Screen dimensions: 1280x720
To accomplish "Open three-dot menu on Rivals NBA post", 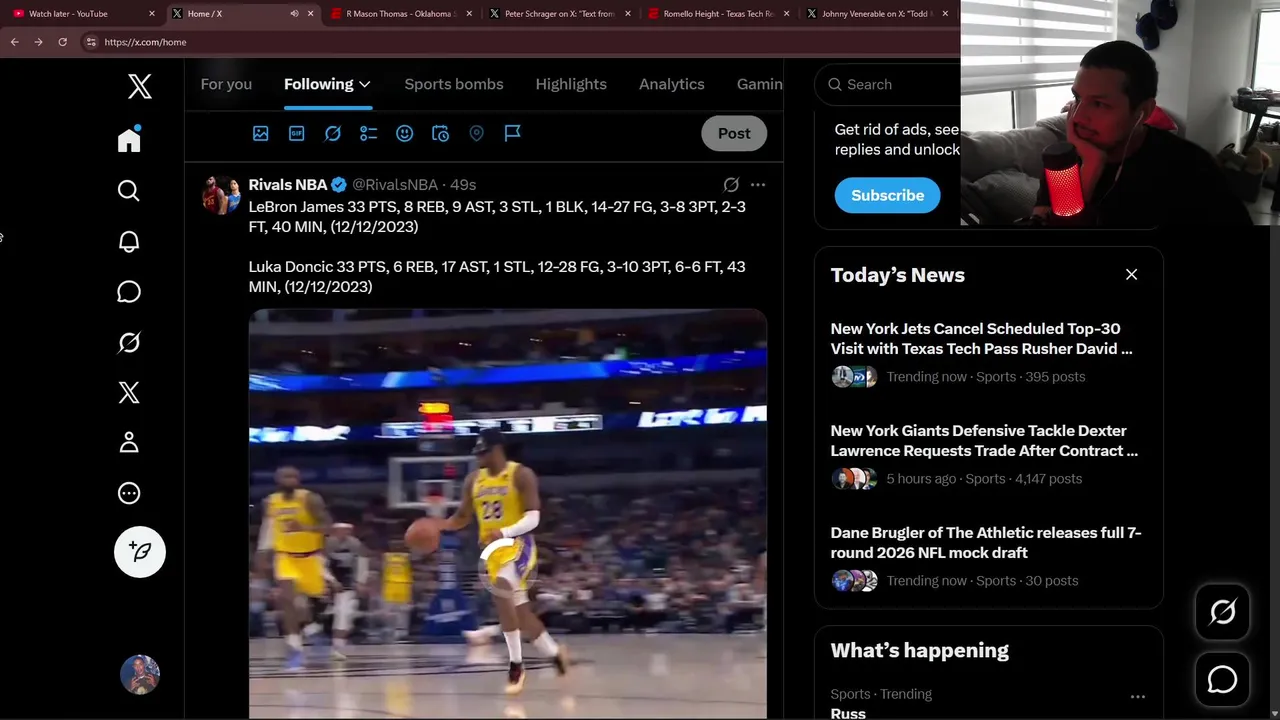I will coord(758,185).
